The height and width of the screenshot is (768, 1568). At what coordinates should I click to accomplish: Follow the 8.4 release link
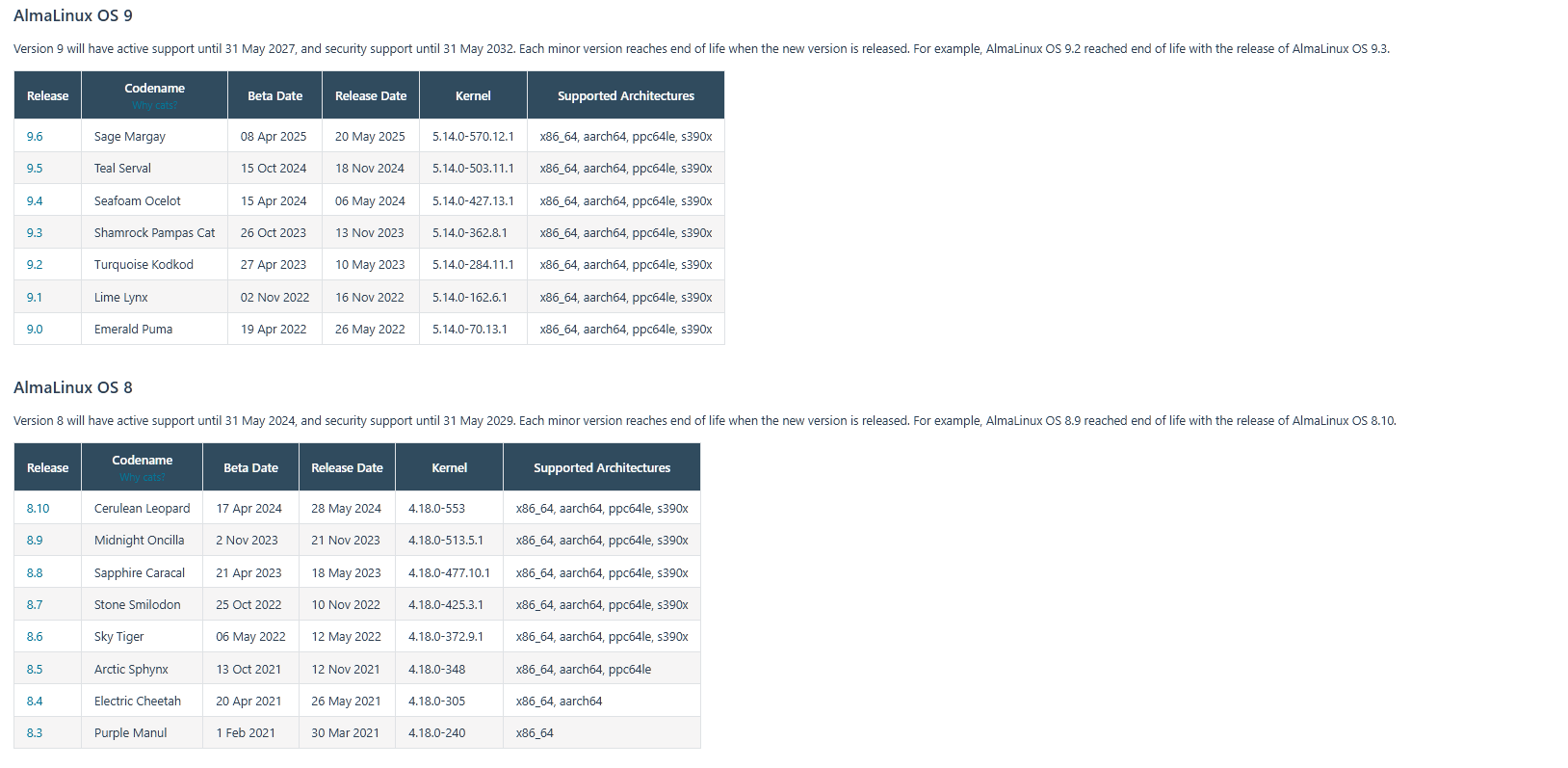pyautogui.click(x=35, y=702)
